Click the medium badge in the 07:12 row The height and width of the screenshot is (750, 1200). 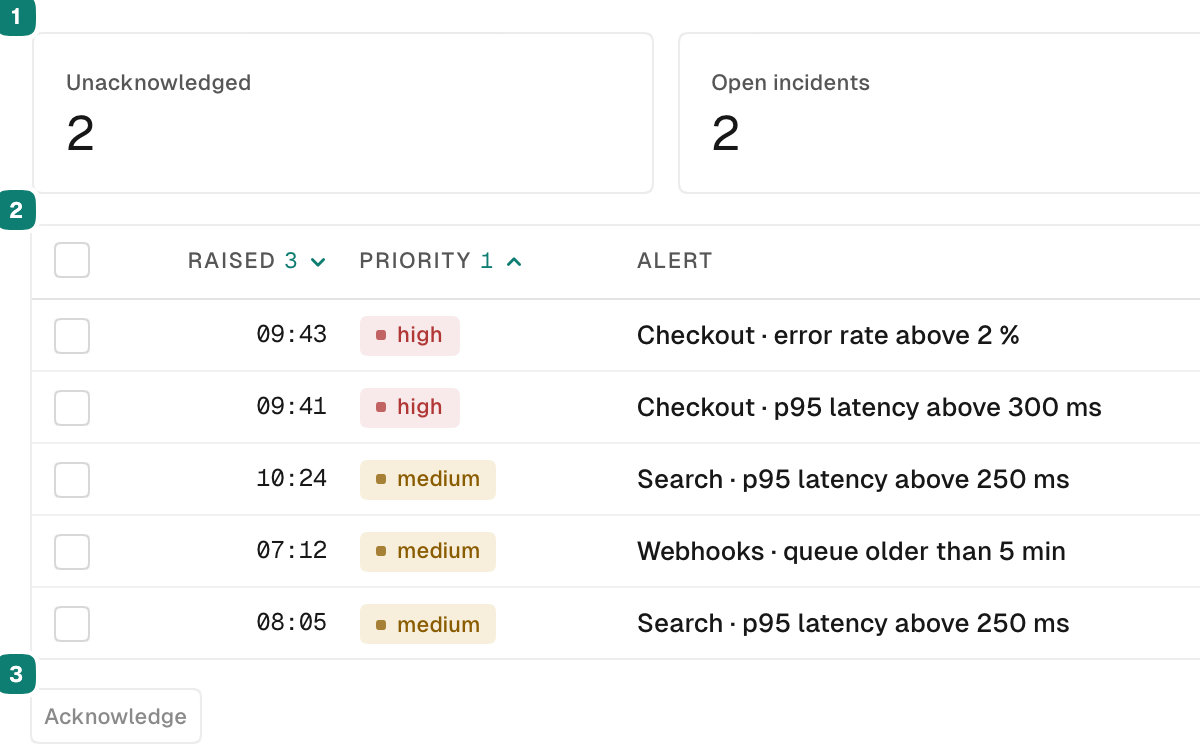tap(428, 552)
